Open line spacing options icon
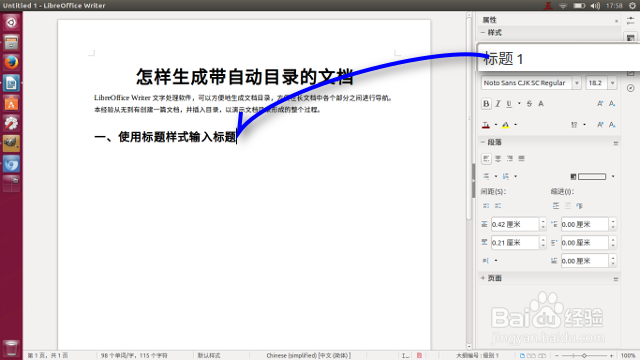This screenshot has width=640, height=360. tap(486, 260)
